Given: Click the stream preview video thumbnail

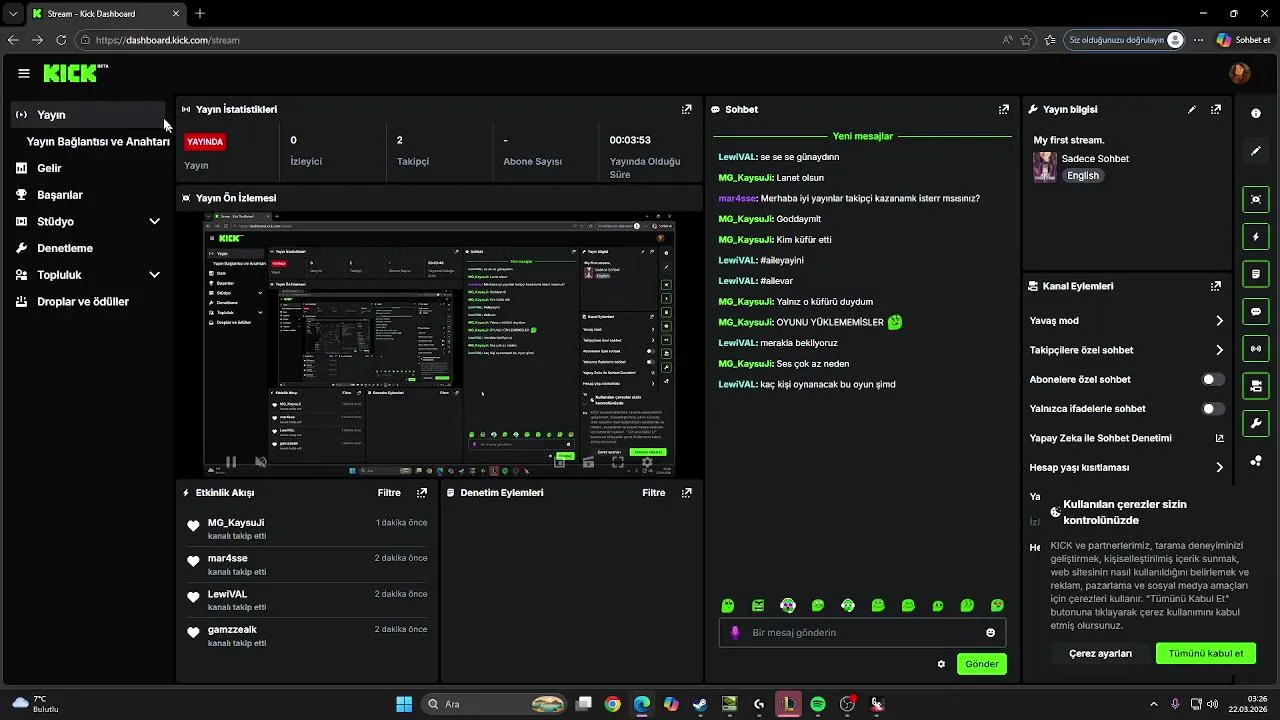Looking at the screenshot, I should click(x=439, y=345).
